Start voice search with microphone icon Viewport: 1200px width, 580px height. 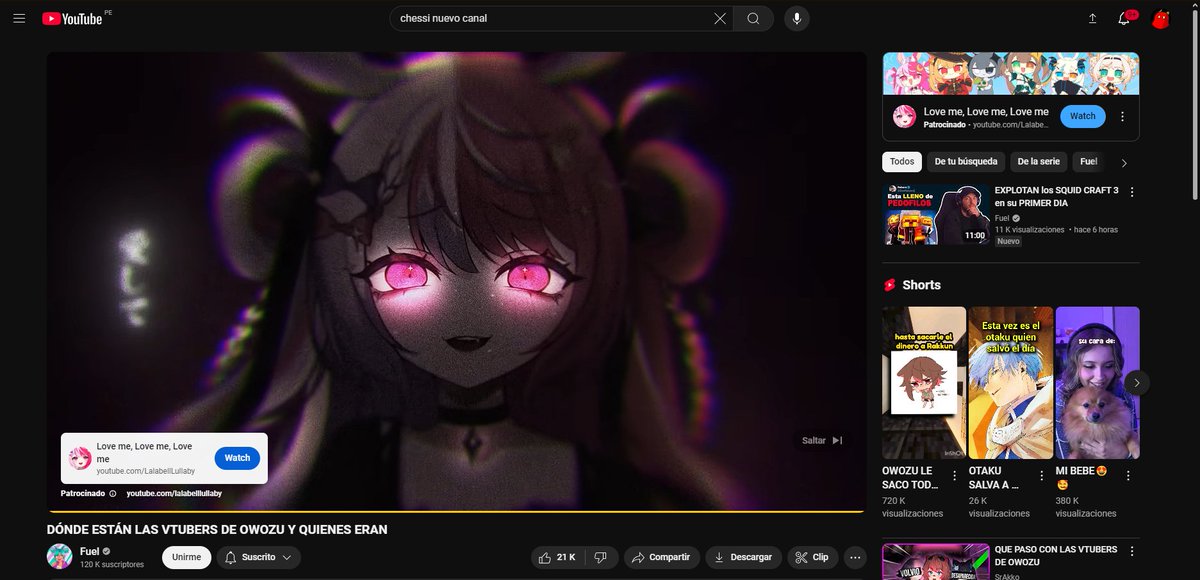click(797, 18)
